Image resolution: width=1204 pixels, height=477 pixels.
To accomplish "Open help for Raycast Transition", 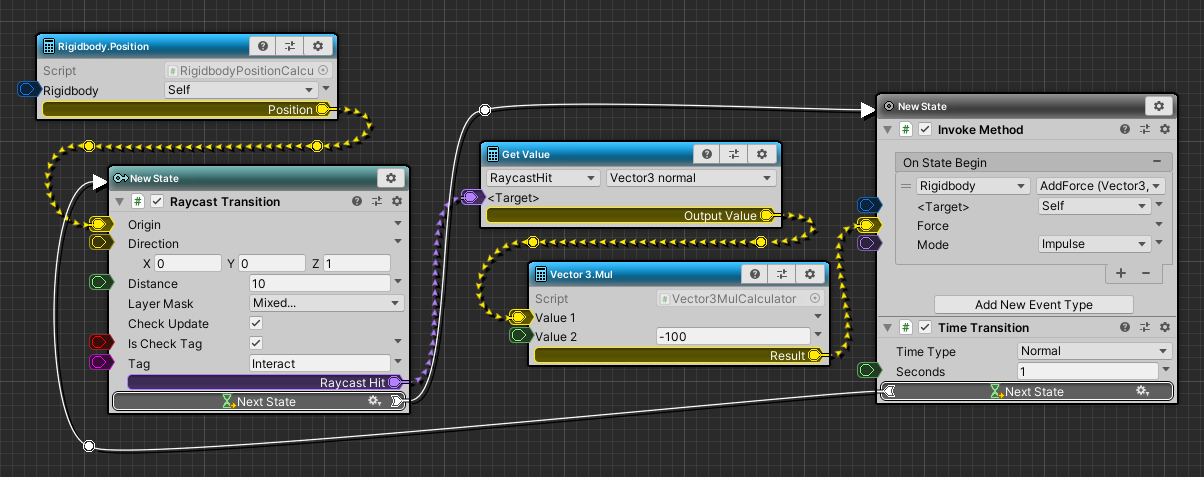I will click(x=357, y=201).
